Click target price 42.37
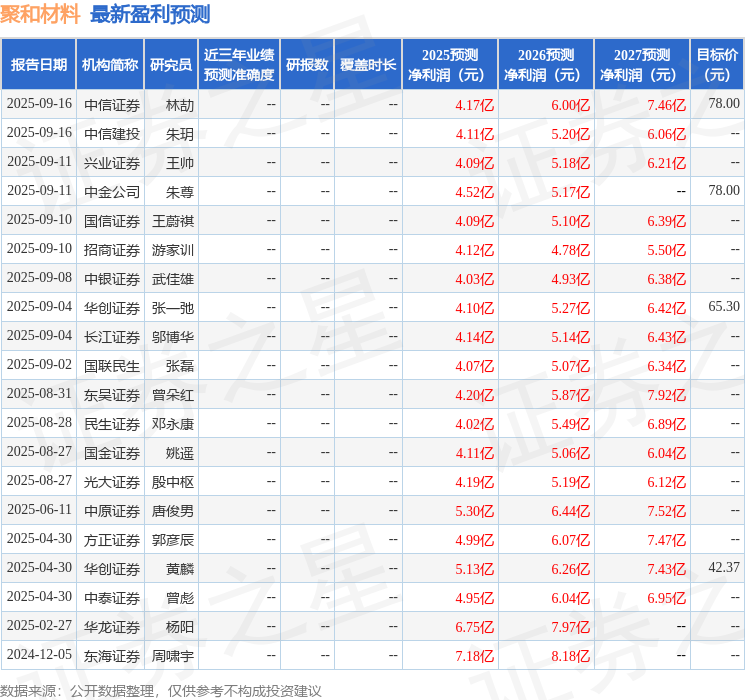 tap(724, 567)
